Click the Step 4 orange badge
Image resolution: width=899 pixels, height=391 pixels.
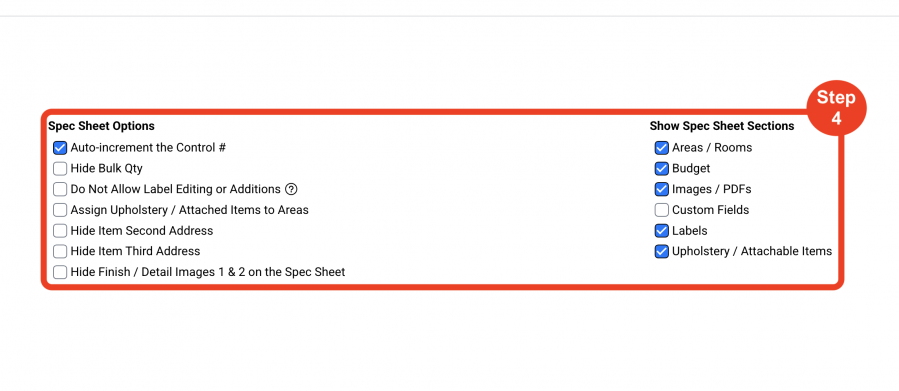(836, 108)
